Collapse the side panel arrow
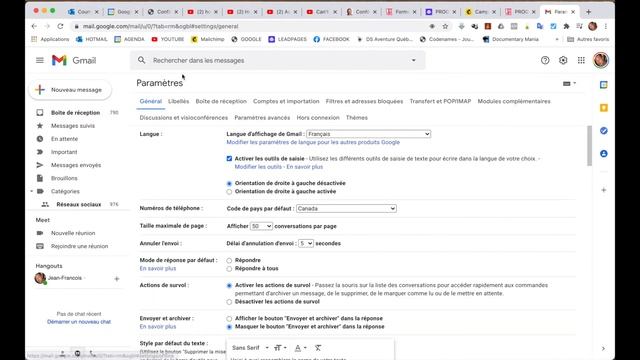This screenshot has height=360, width=640. click(603, 349)
